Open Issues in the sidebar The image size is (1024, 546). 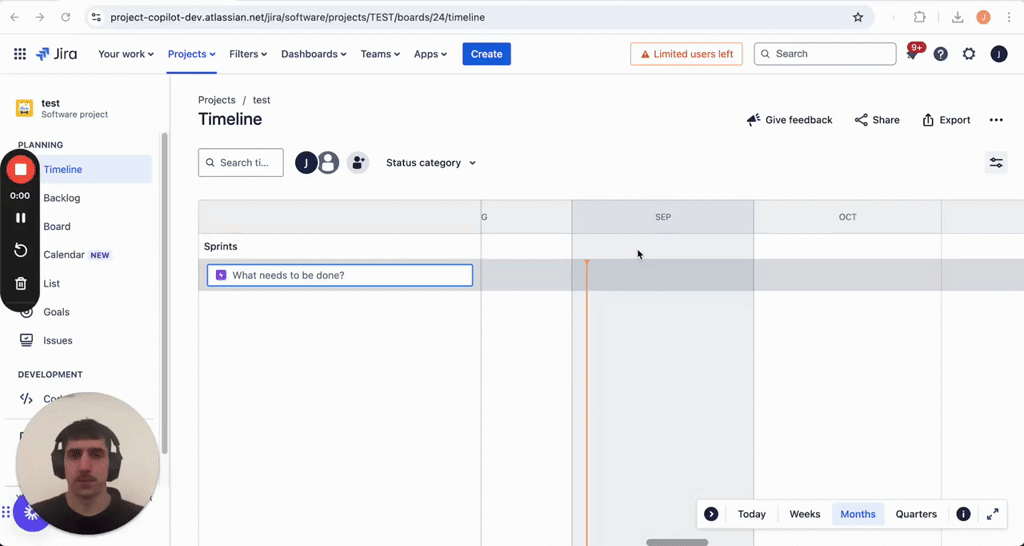coord(57,340)
